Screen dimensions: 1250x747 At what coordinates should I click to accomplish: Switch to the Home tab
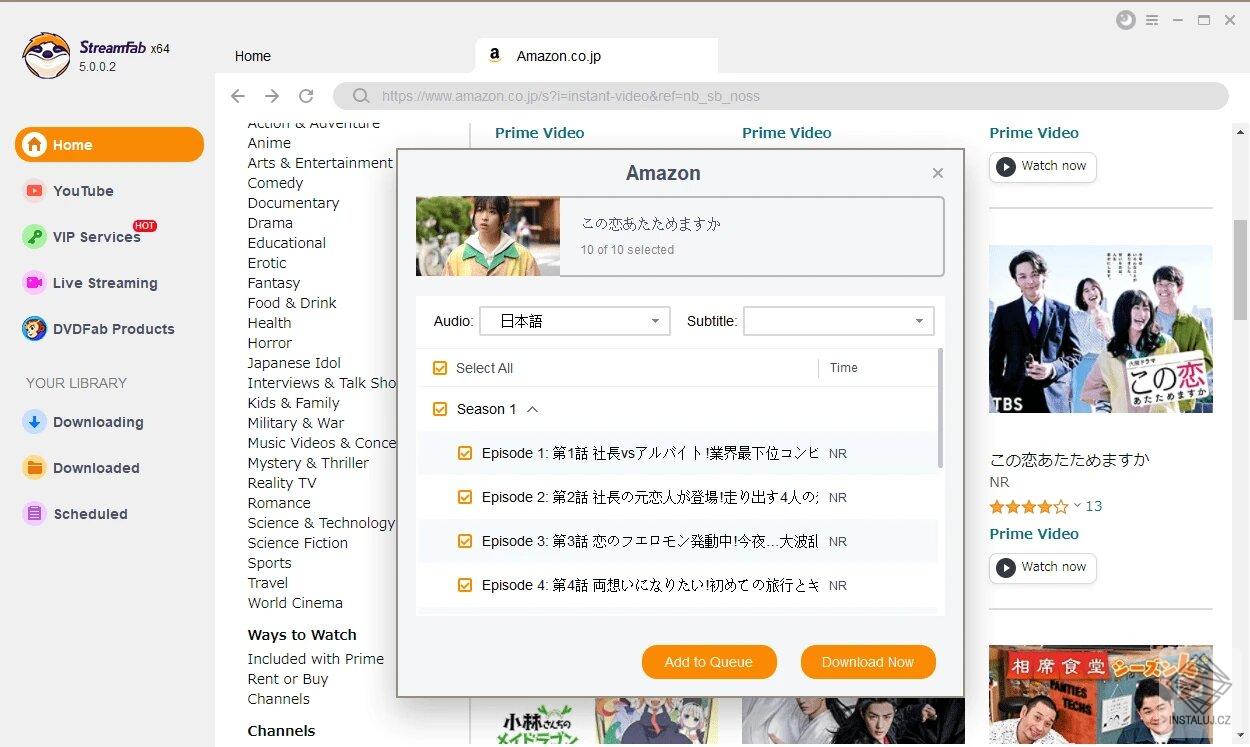click(253, 56)
